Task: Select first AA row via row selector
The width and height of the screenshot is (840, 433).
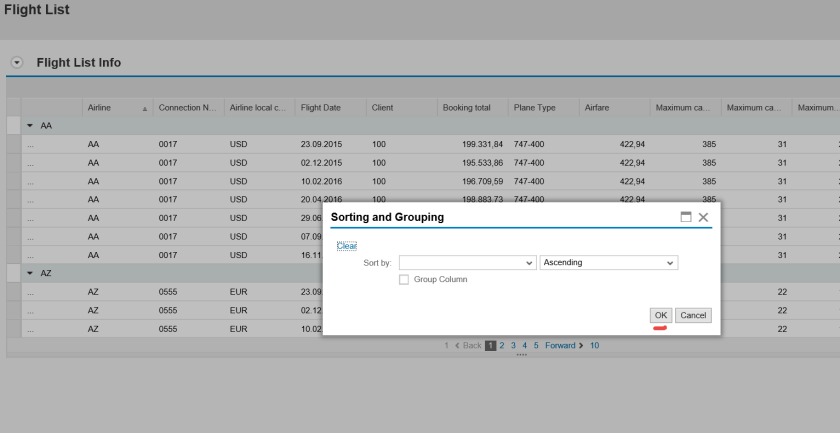Action: [12, 144]
